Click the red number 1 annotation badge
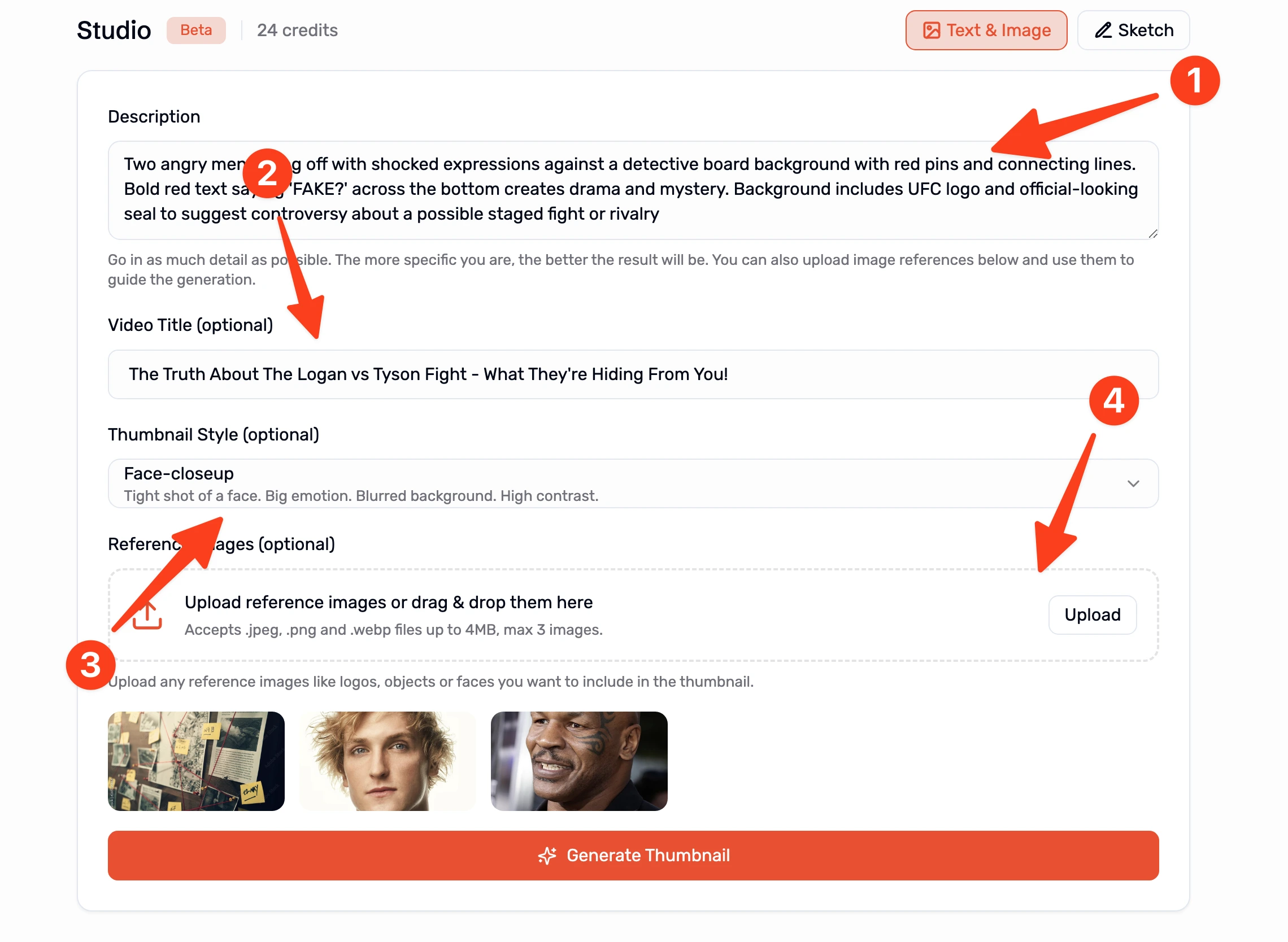Viewport: 1288px width, 942px height. tap(1194, 80)
